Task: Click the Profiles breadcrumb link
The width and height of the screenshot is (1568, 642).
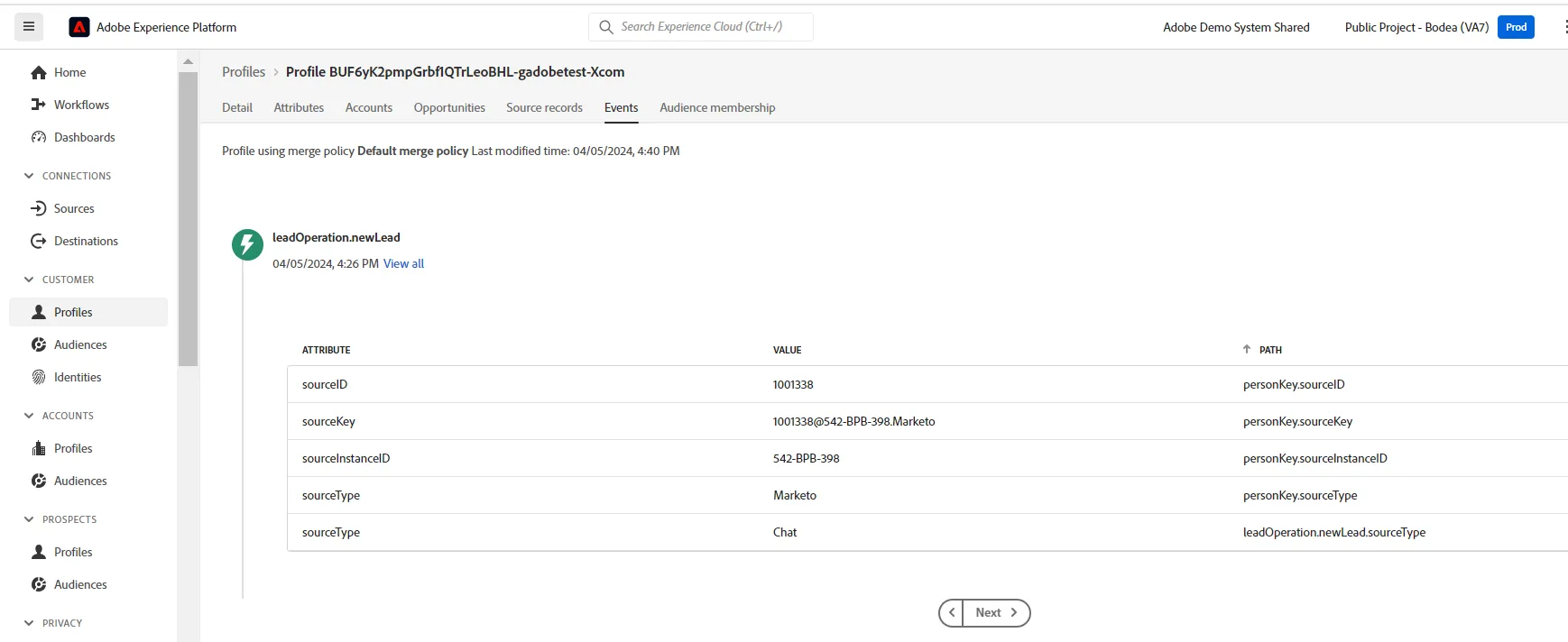Action: [244, 72]
